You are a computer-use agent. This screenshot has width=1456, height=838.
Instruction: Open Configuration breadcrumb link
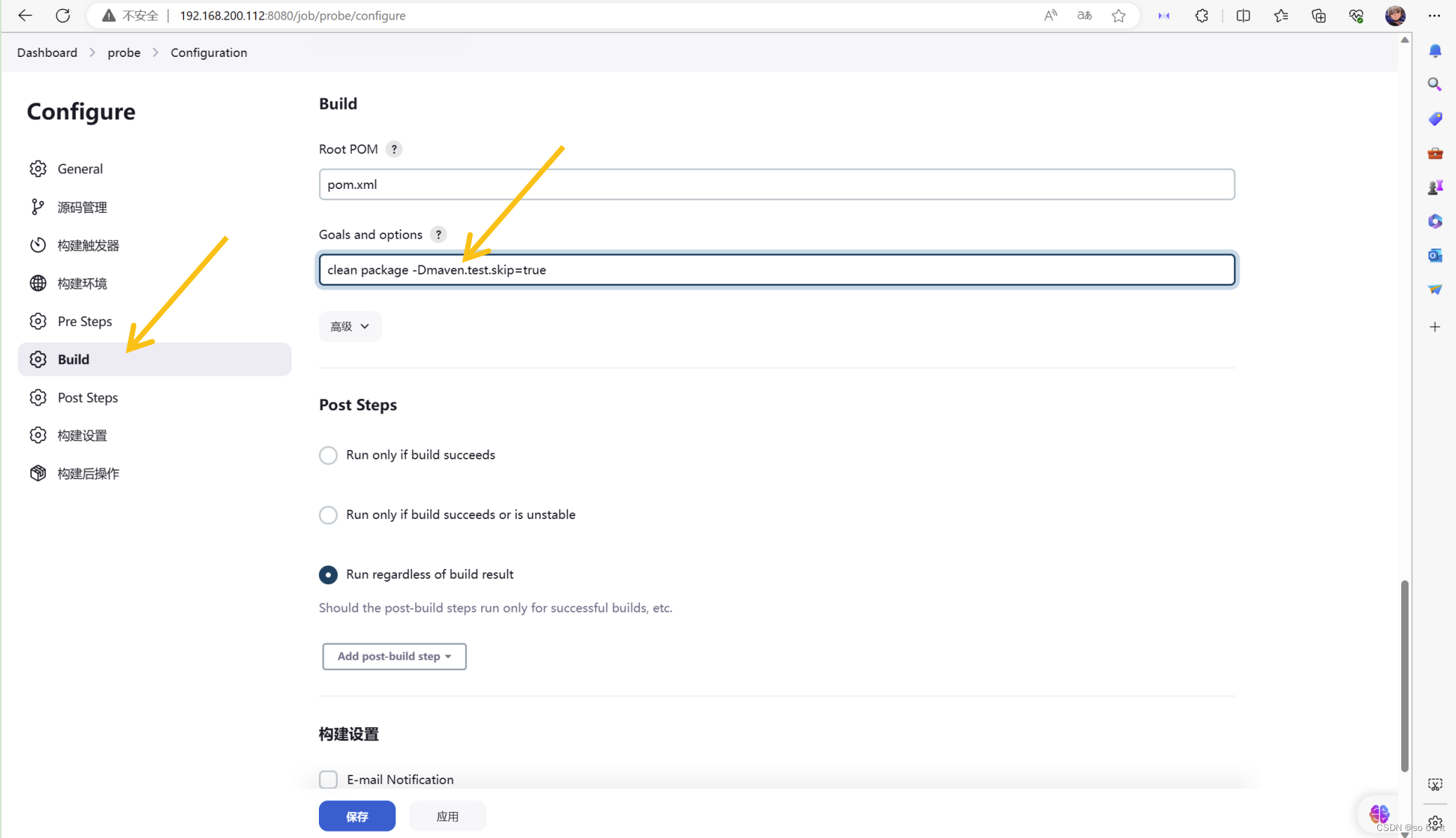pyautogui.click(x=209, y=53)
